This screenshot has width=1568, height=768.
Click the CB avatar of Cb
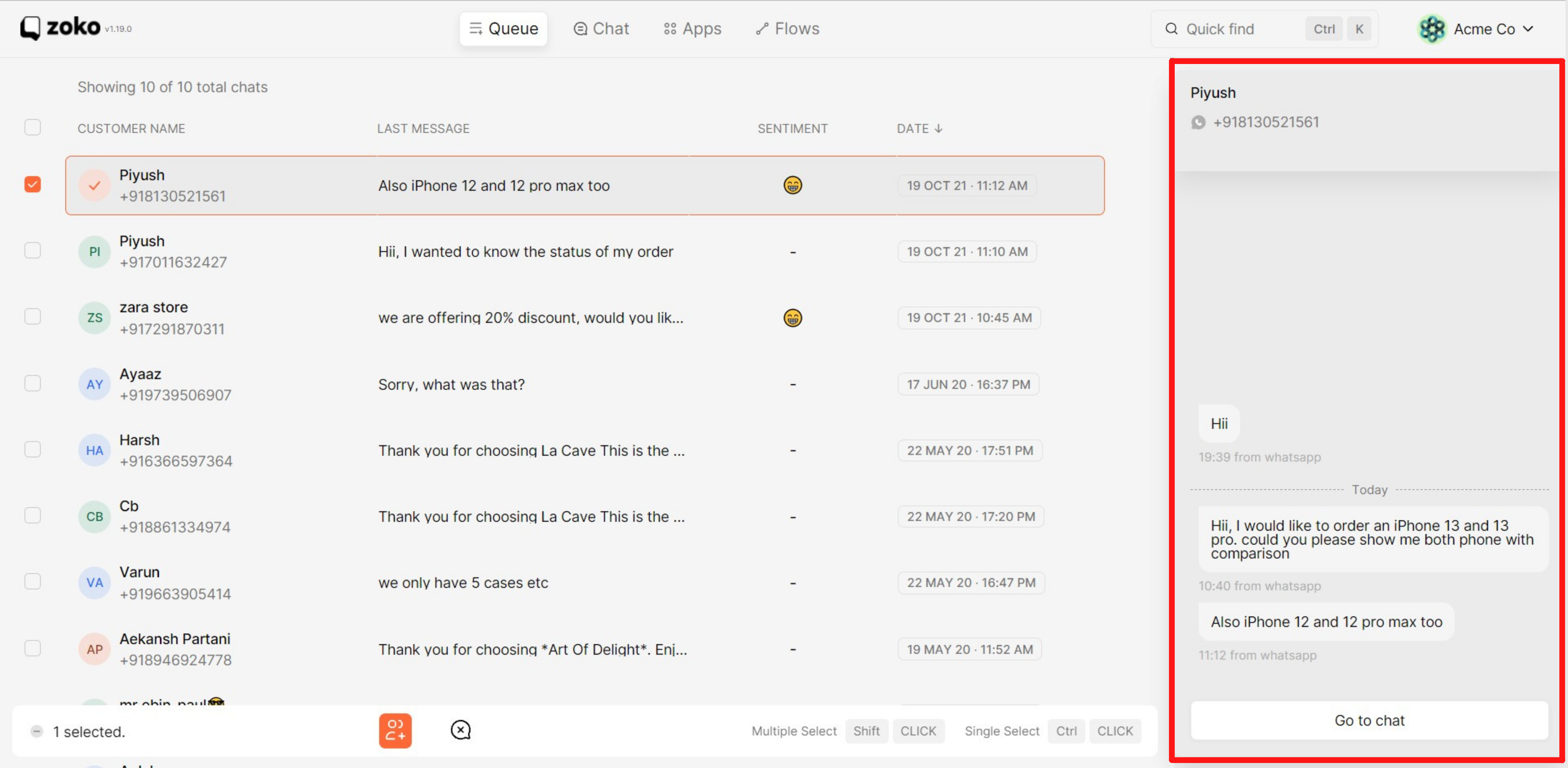tap(94, 517)
